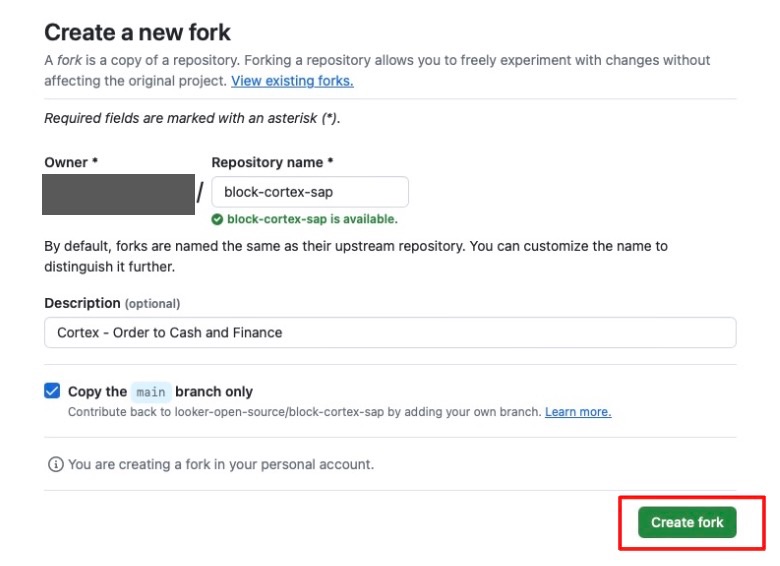Image resolution: width=780 pixels, height=566 pixels.
Task: Click the Owner field label
Action: [71, 162]
